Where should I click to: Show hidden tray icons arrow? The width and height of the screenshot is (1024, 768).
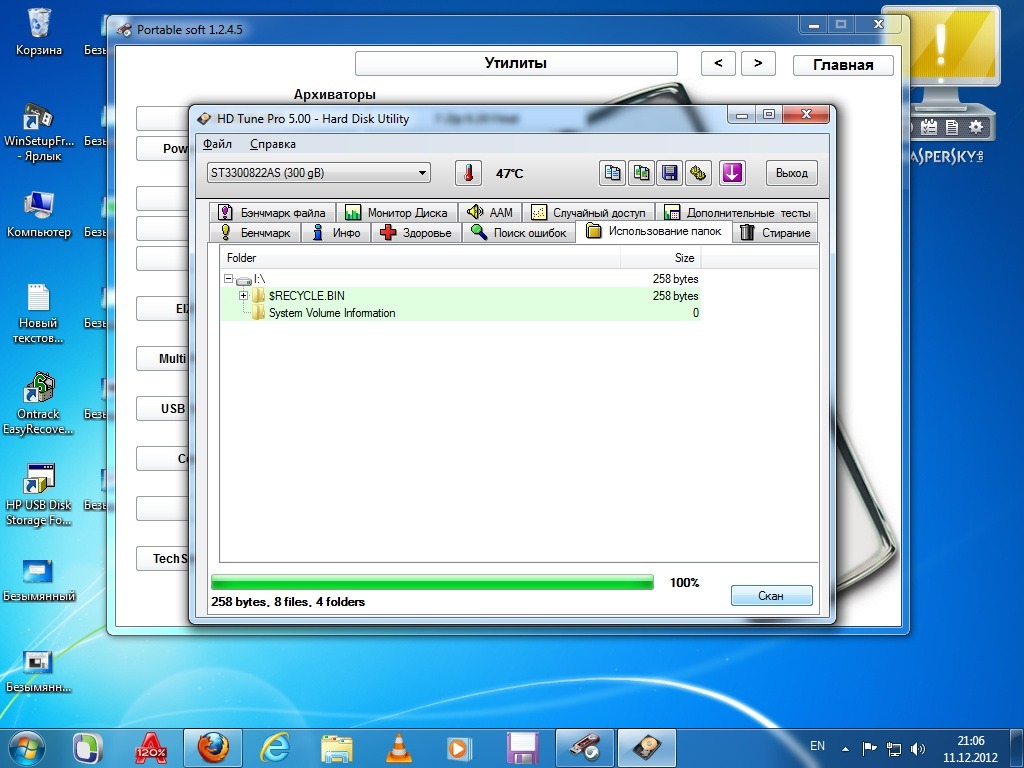(x=846, y=749)
